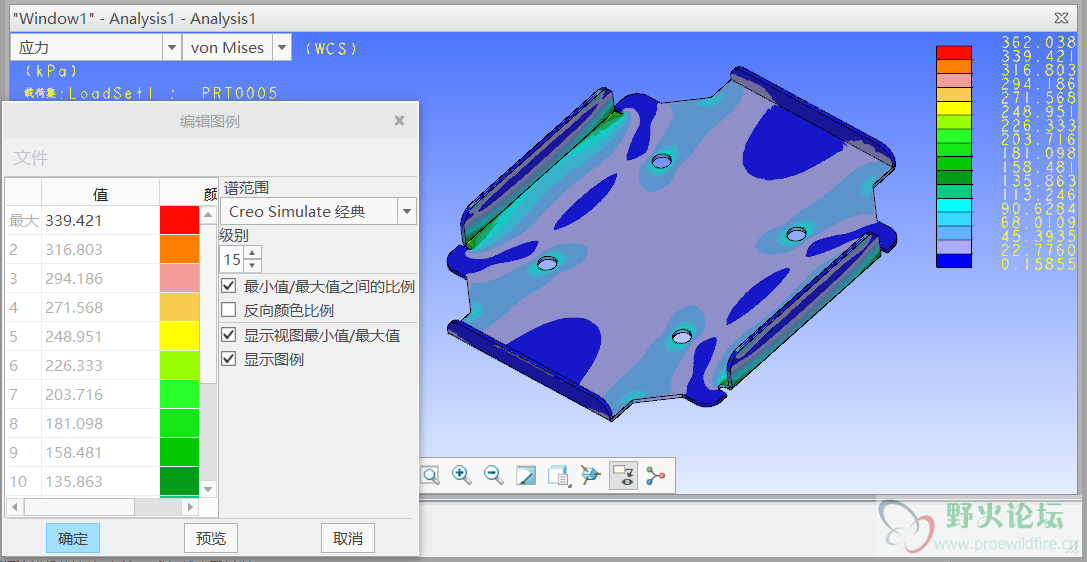Select the 248.951 cell in row 5
This screenshot has height=562, width=1087.
[x=101, y=337]
